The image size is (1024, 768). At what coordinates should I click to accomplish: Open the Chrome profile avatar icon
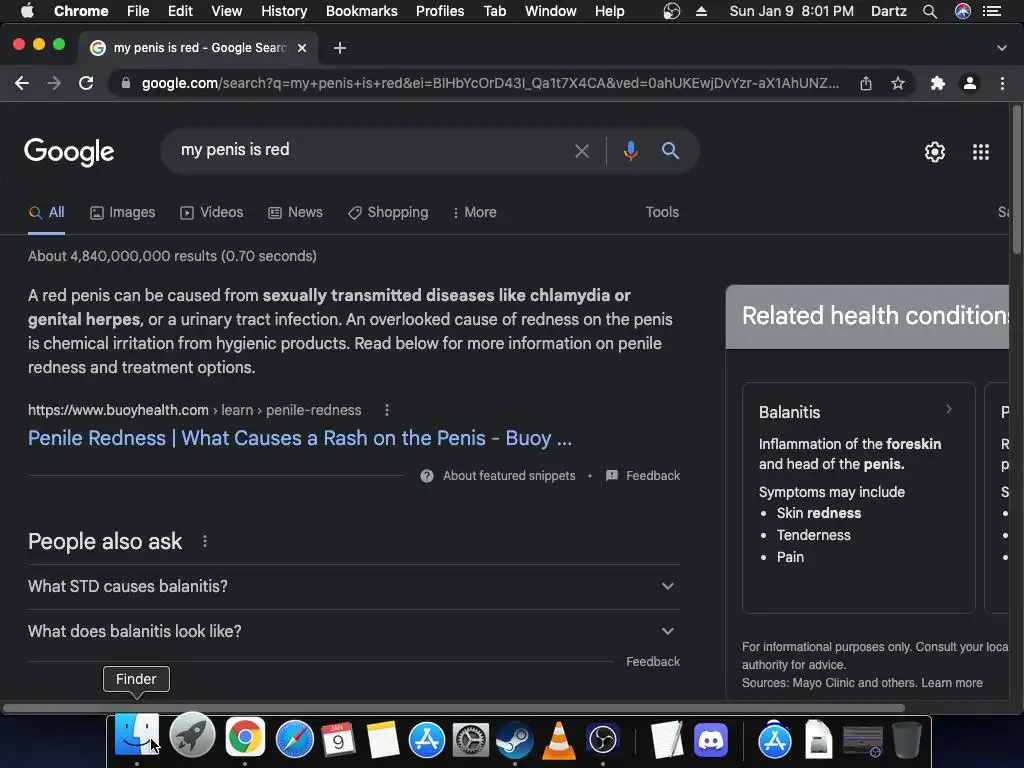(970, 83)
